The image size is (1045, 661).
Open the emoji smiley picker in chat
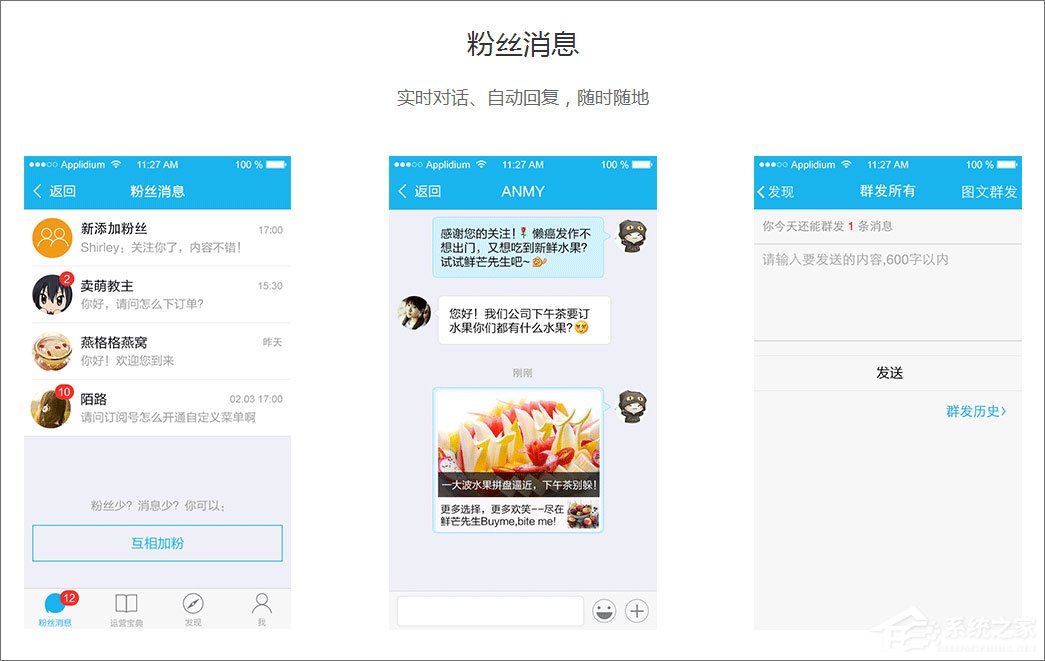click(604, 610)
